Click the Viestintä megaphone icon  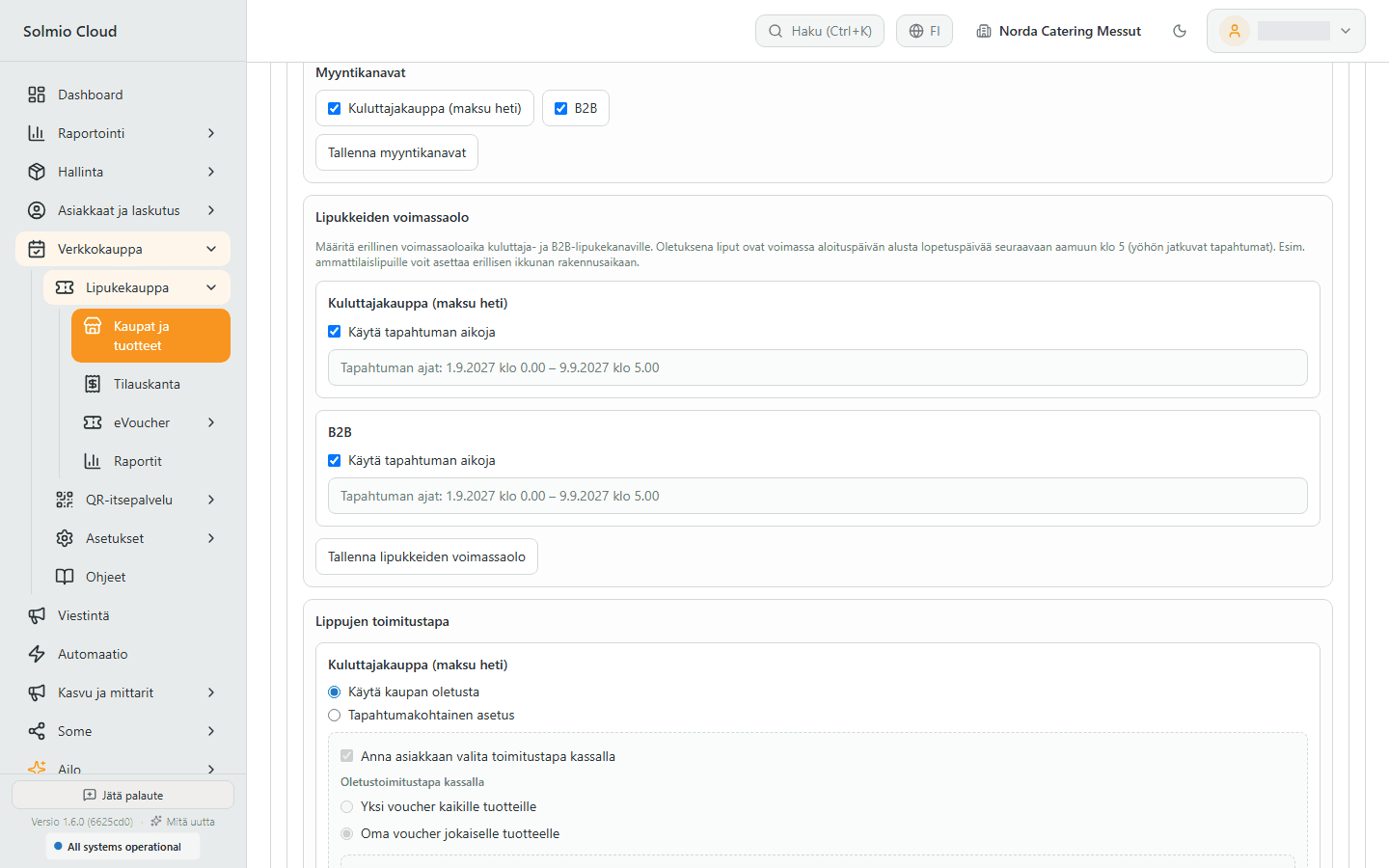coord(37,615)
